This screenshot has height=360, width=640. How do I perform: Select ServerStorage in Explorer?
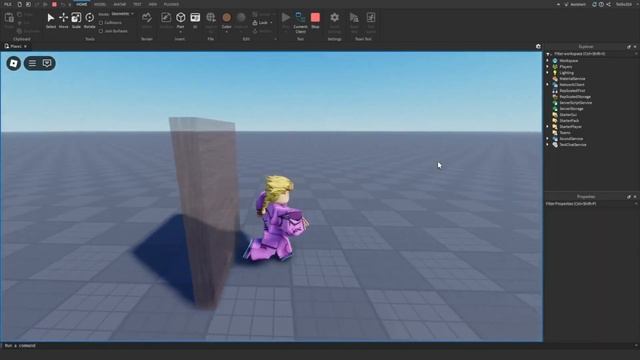571,109
